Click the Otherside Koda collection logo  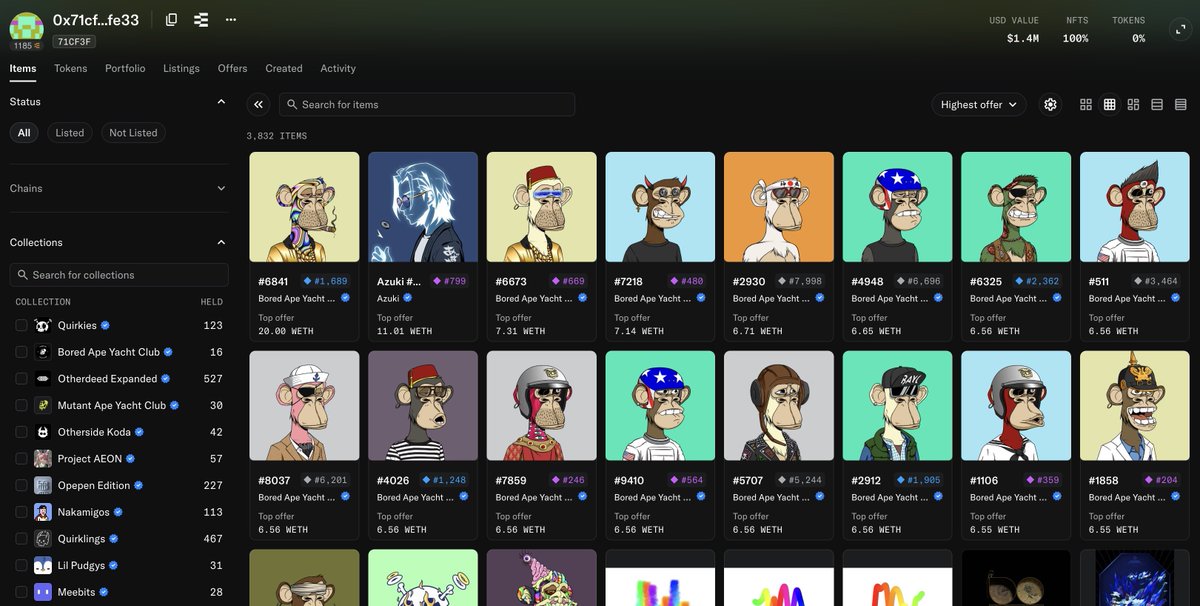(x=43, y=432)
